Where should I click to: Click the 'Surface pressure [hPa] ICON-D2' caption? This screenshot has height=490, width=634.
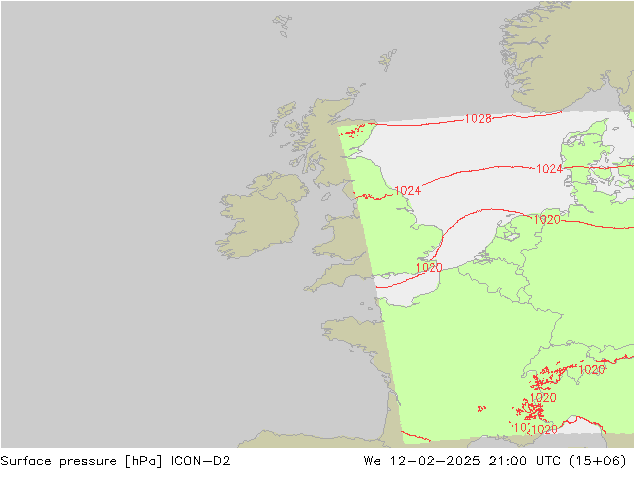(x=115, y=461)
